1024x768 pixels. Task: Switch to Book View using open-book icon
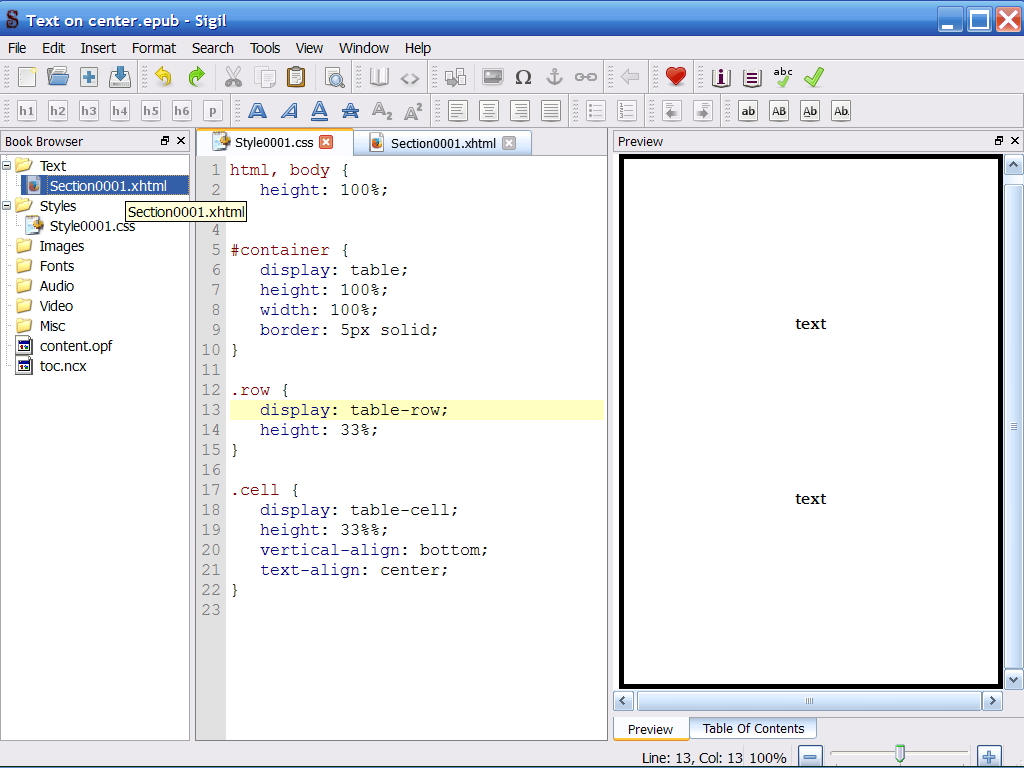379,77
